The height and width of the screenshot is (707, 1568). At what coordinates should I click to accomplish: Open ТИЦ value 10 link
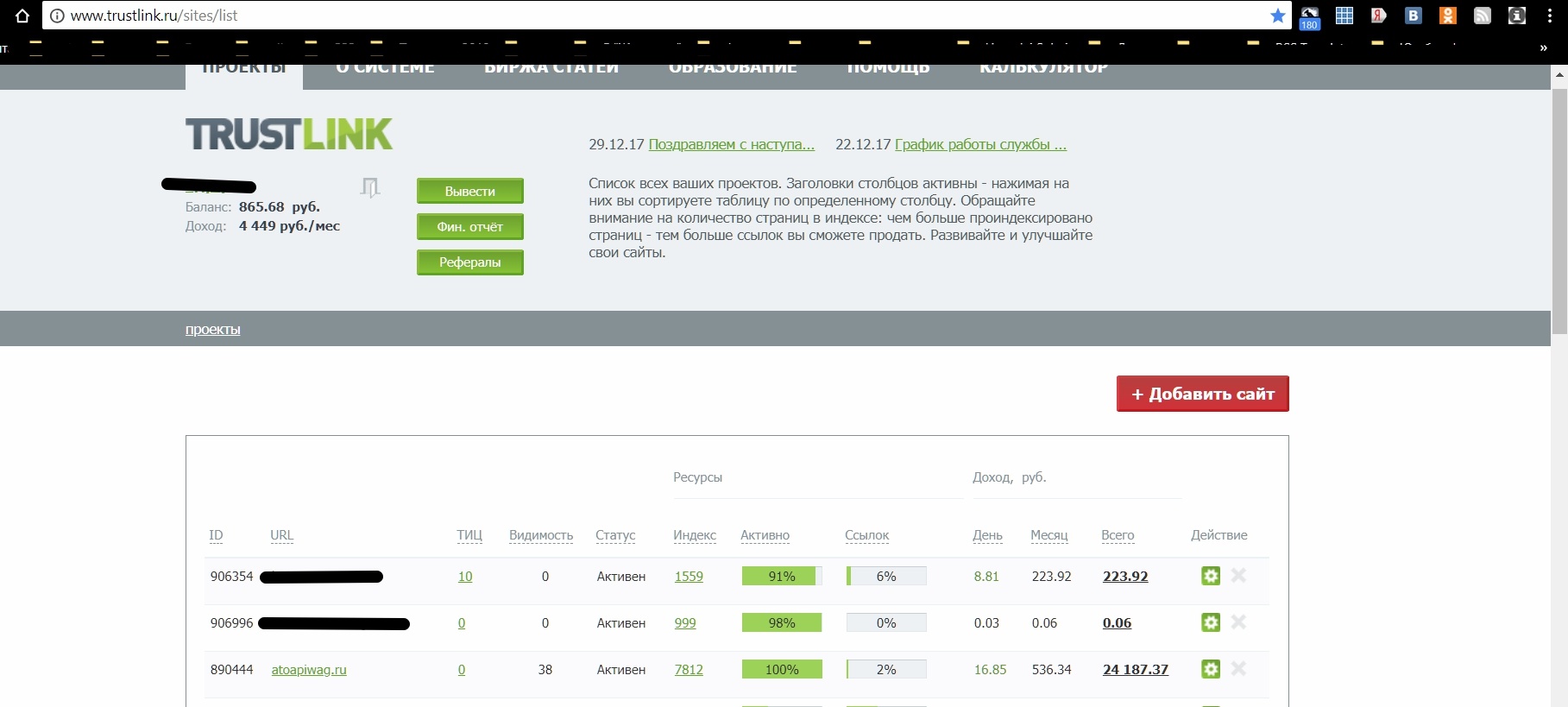click(465, 576)
